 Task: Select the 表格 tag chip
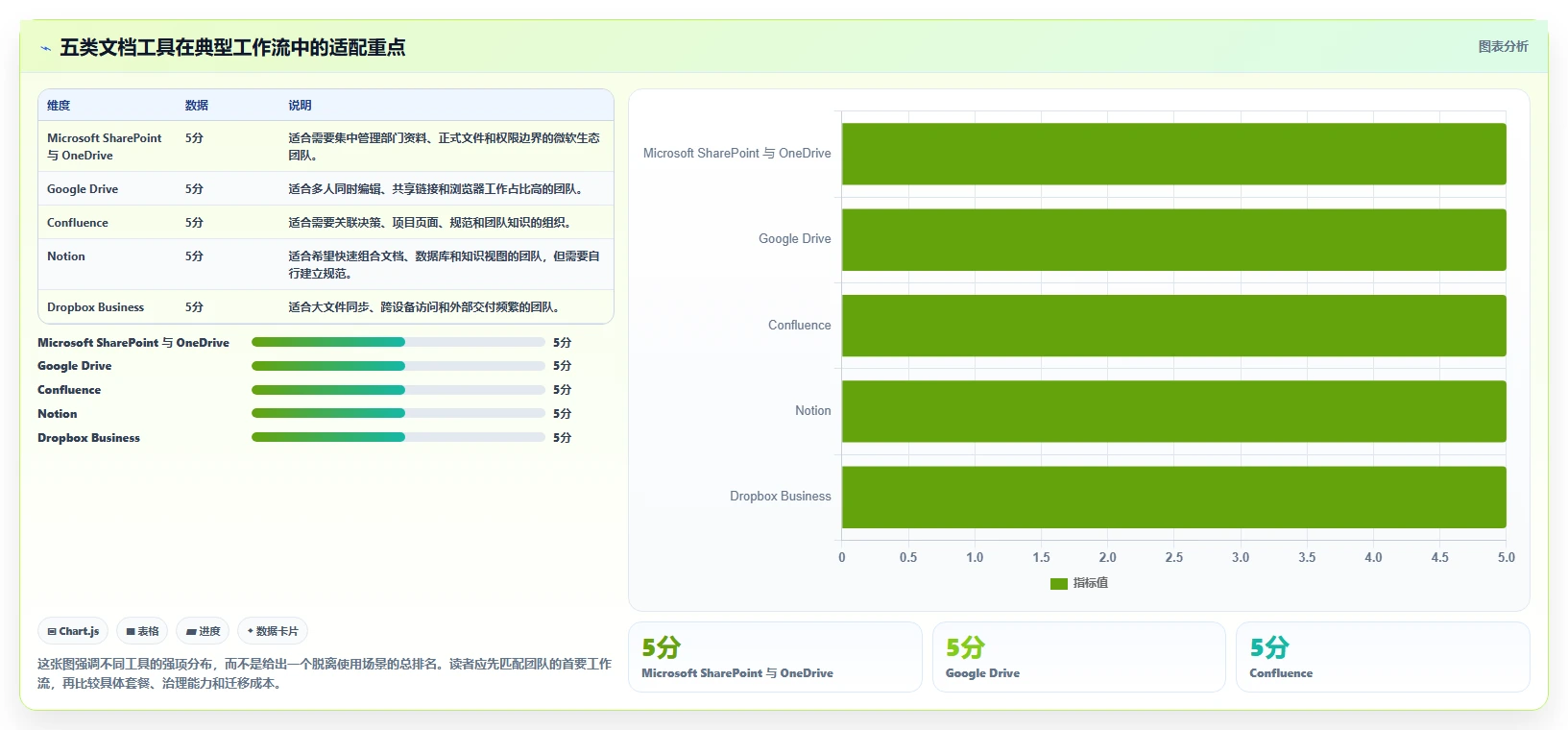(142, 631)
